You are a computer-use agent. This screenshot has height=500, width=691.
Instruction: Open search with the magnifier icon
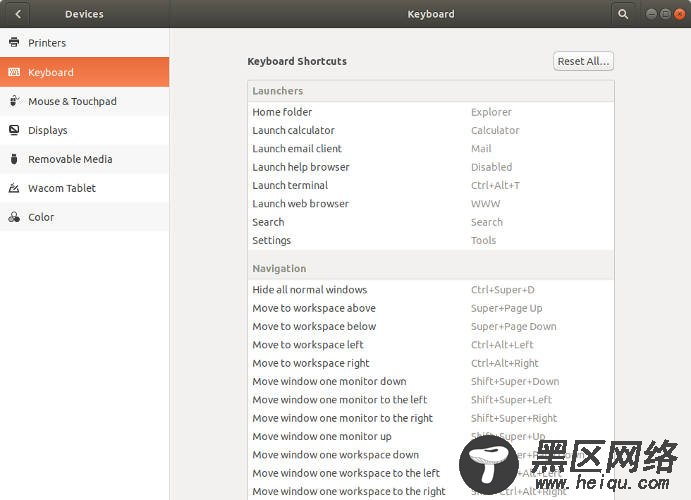coord(623,14)
